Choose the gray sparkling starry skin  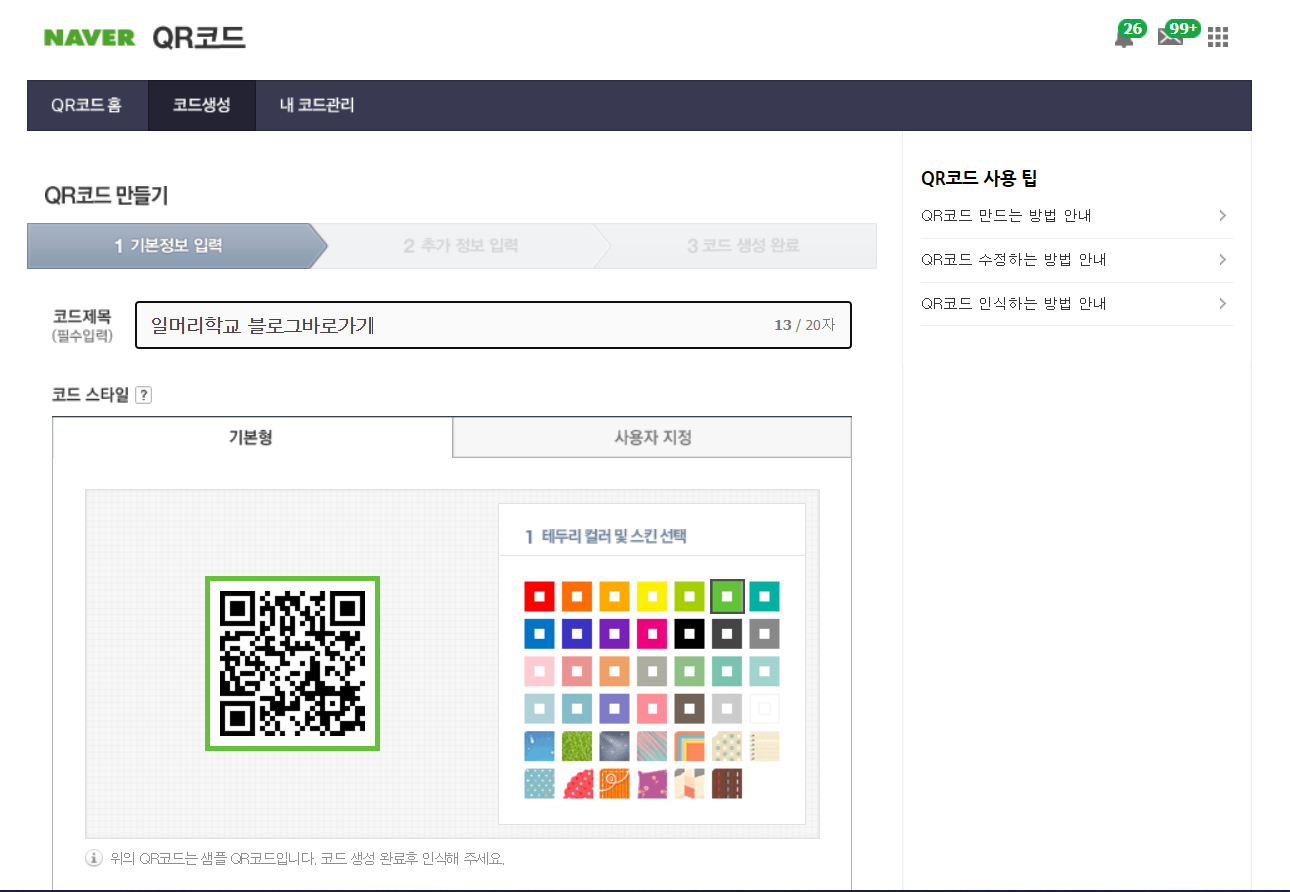[614, 746]
